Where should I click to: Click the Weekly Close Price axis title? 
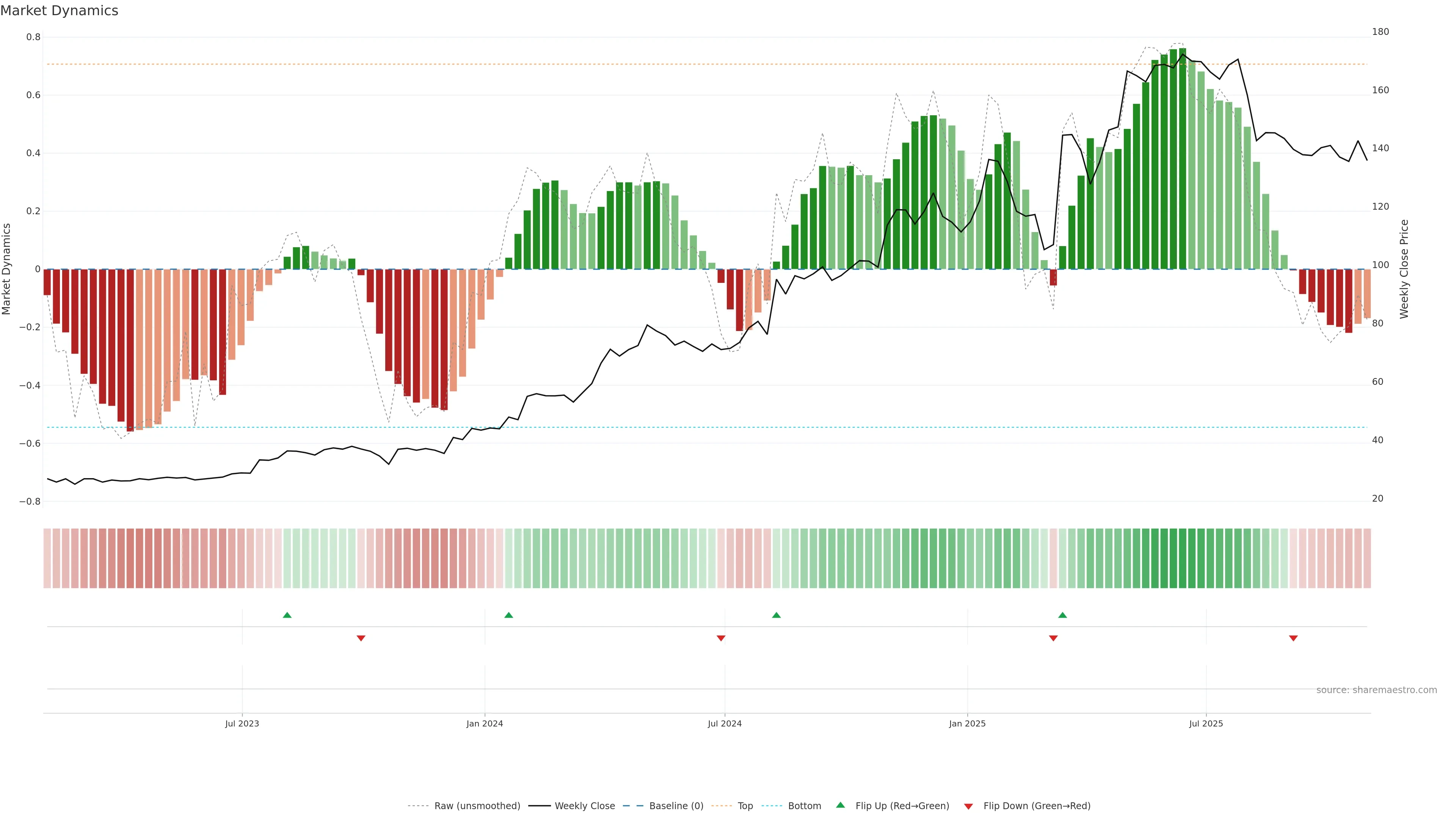[x=1404, y=269]
